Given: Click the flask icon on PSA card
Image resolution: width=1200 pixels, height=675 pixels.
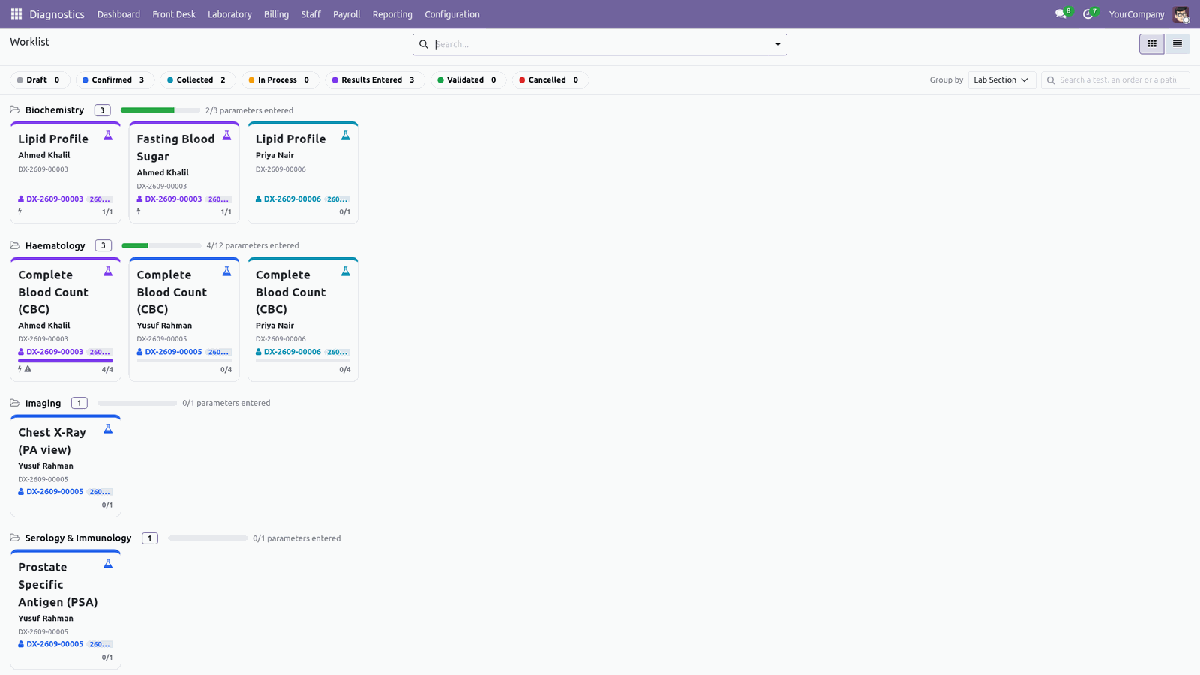Looking at the screenshot, I should tap(108, 564).
